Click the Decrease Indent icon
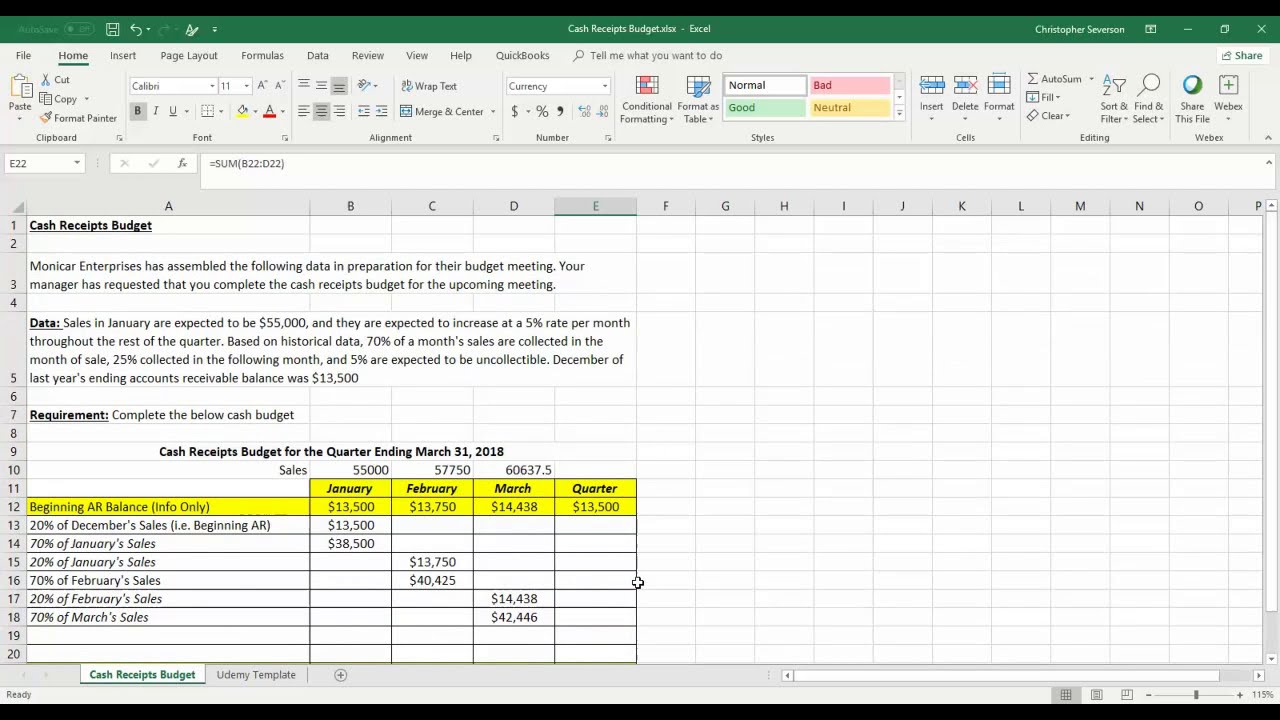 pos(364,112)
